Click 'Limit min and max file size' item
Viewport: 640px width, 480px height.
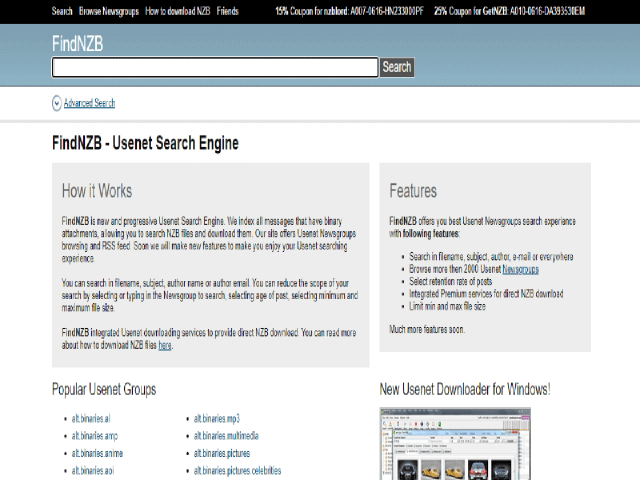(447, 307)
